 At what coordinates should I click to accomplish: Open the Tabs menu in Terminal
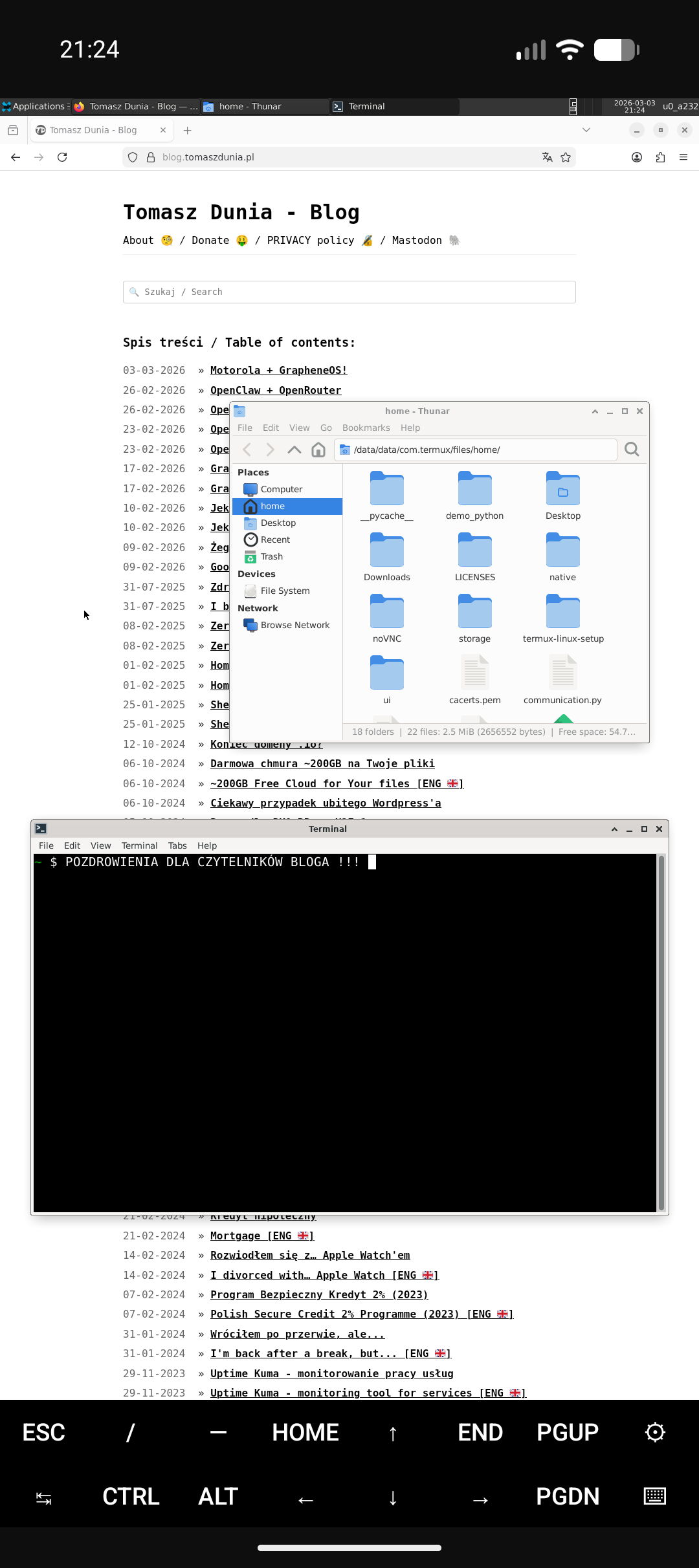click(177, 845)
